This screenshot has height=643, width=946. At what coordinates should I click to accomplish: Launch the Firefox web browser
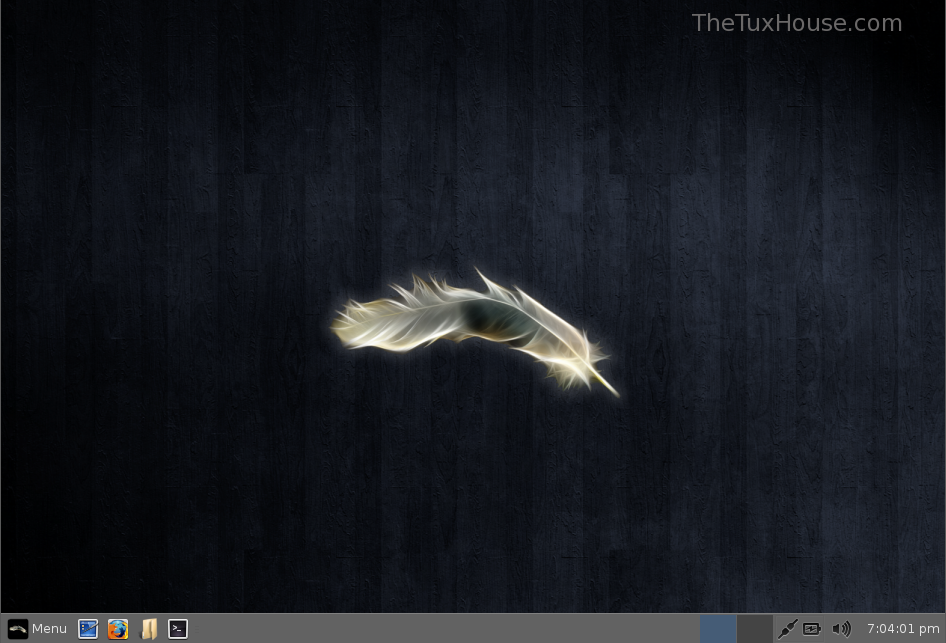point(118,629)
